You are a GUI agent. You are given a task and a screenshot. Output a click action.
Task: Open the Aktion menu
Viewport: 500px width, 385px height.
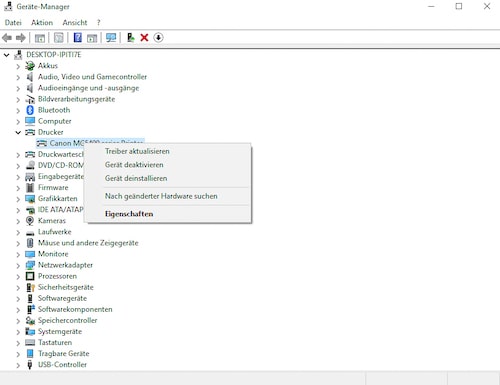[x=42, y=23]
